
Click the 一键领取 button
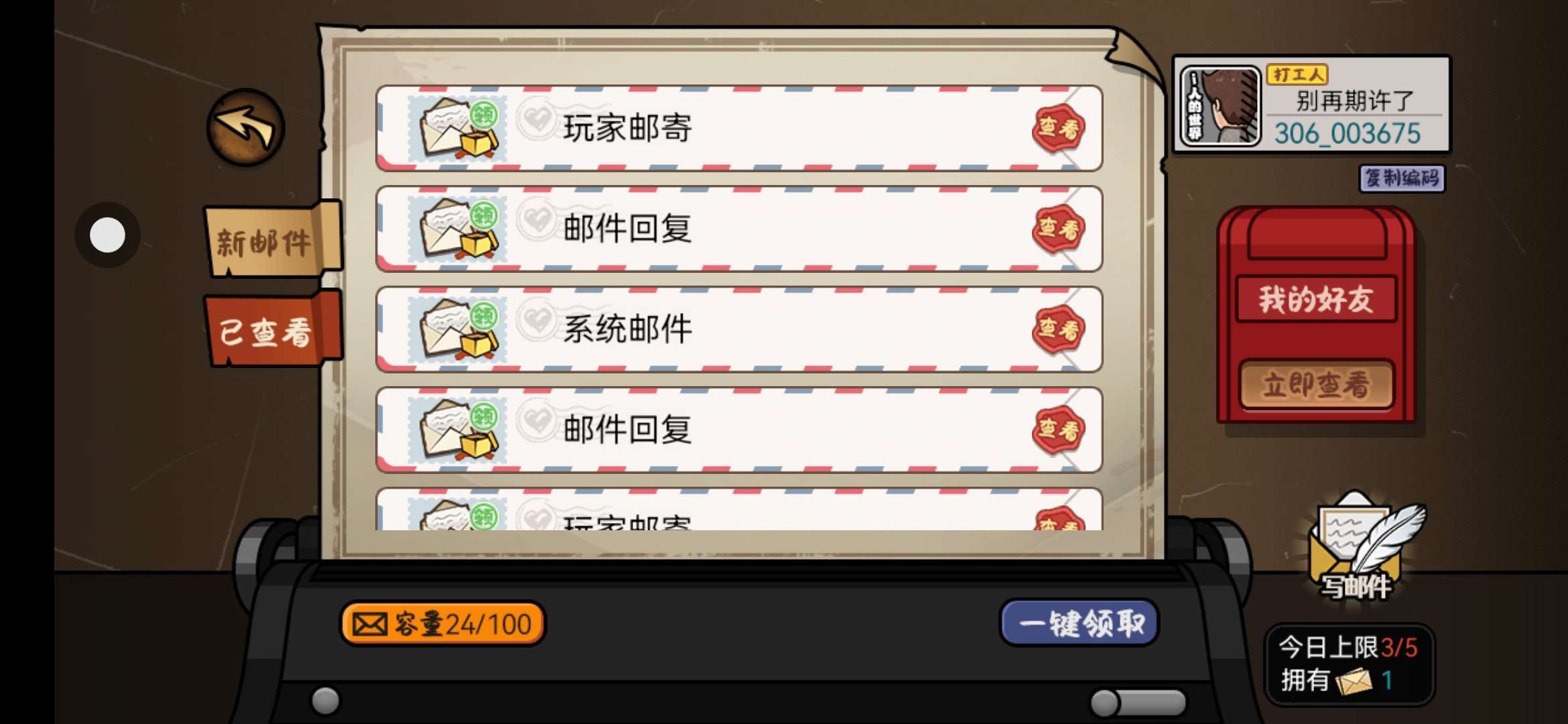coord(1080,623)
